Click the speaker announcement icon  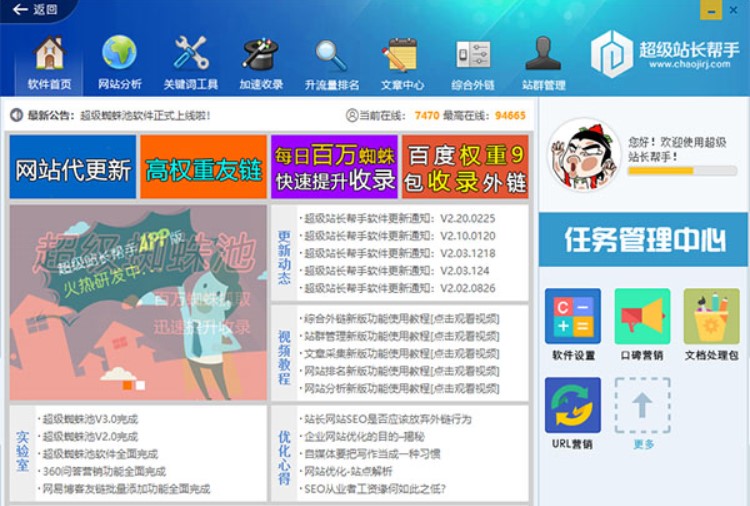(17, 115)
